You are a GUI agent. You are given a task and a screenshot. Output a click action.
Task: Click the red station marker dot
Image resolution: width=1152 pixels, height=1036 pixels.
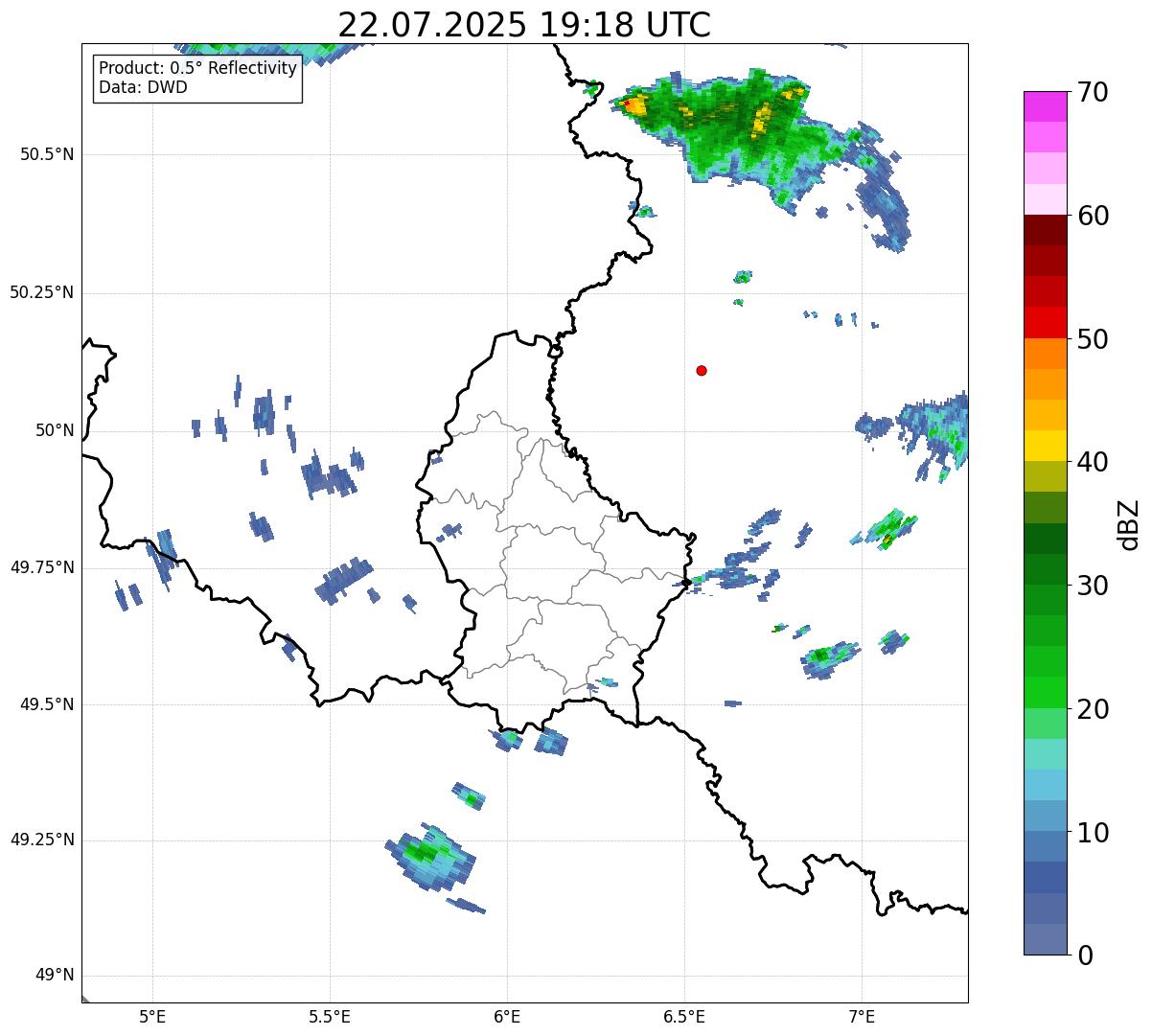tap(702, 370)
